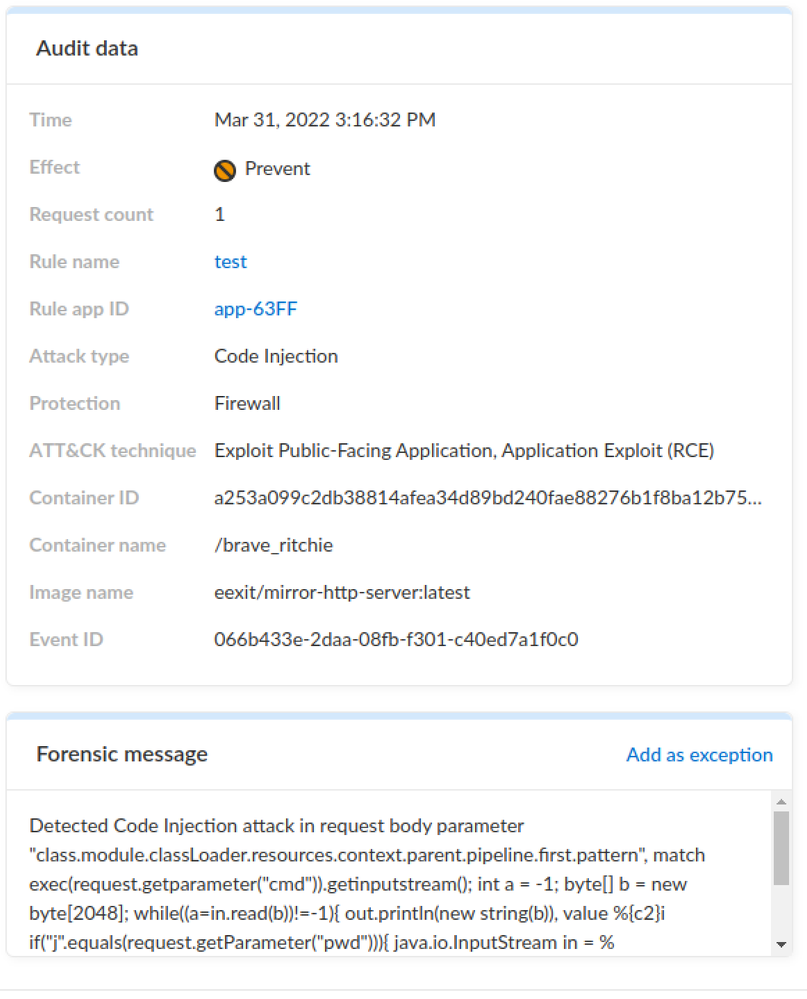Click the scrollbar up arrow in Forensic message

pos(781,802)
